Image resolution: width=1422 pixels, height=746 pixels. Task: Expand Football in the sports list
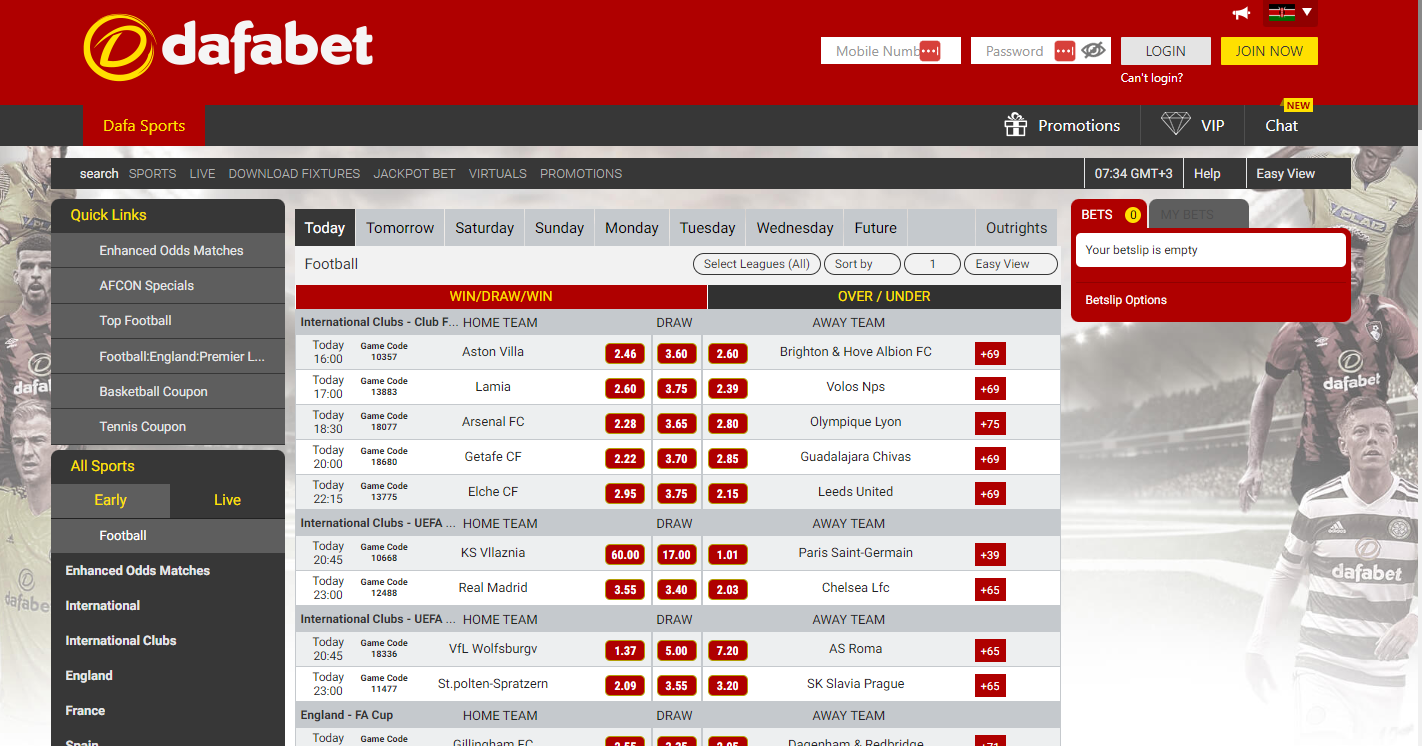click(x=168, y=535)
